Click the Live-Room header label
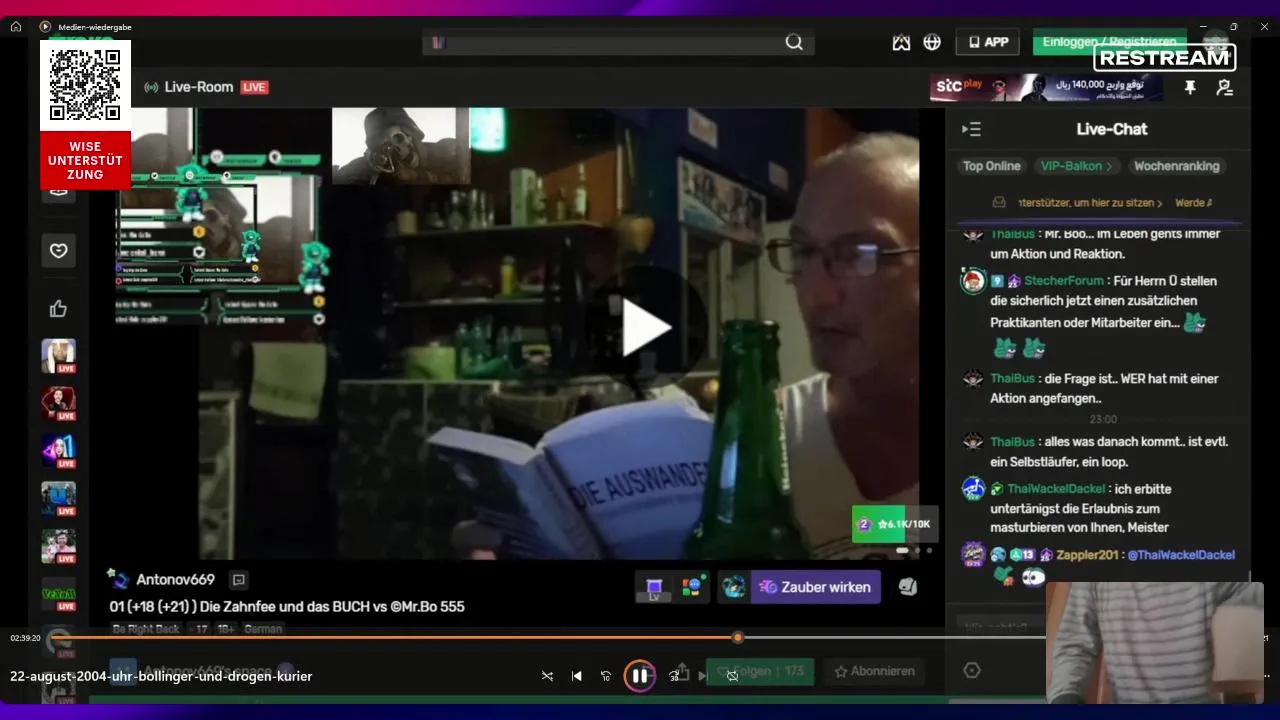1280x720 pixels. [x=199, y=87]
